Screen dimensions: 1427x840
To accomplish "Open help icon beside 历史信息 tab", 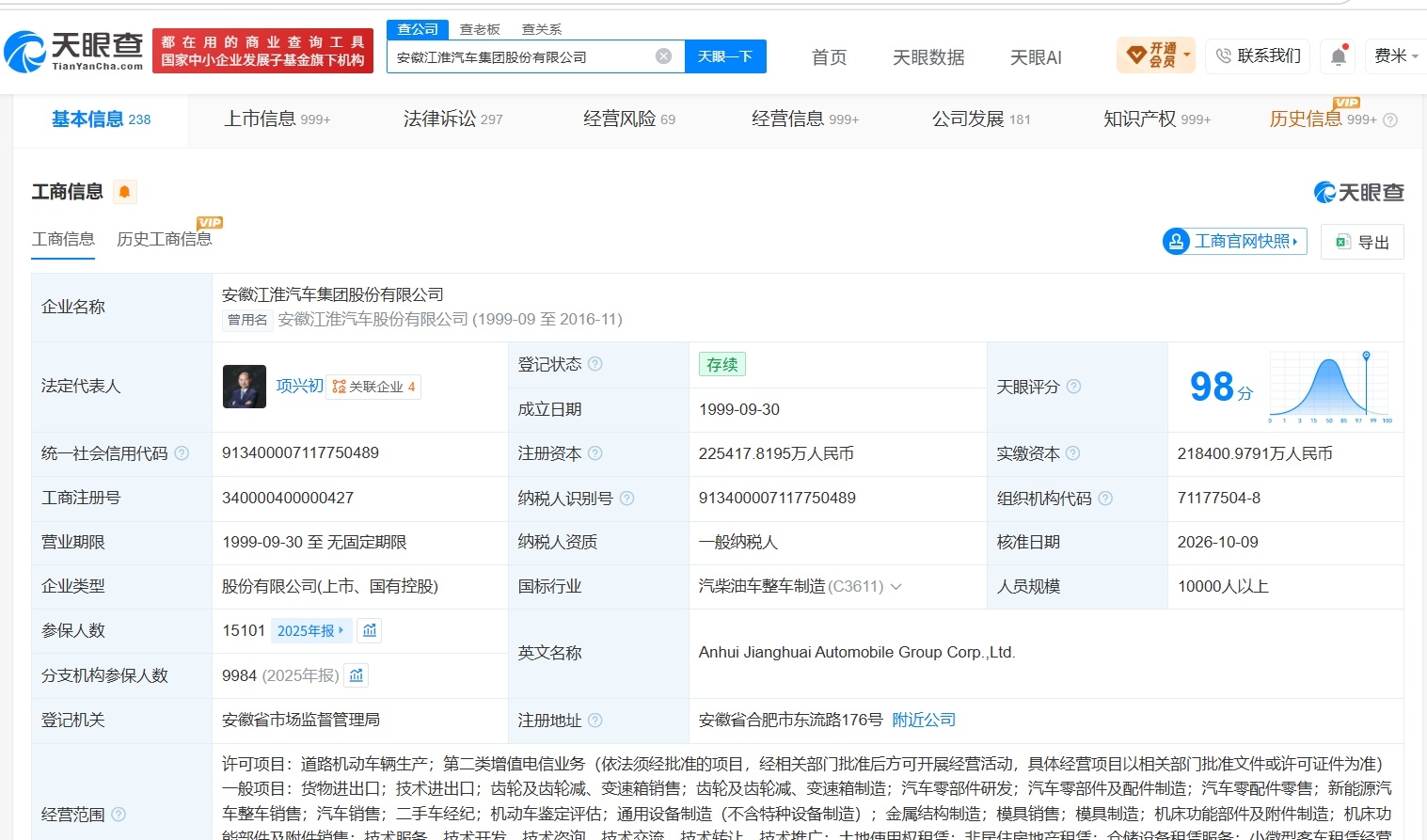I will (x=1390, y=120).
